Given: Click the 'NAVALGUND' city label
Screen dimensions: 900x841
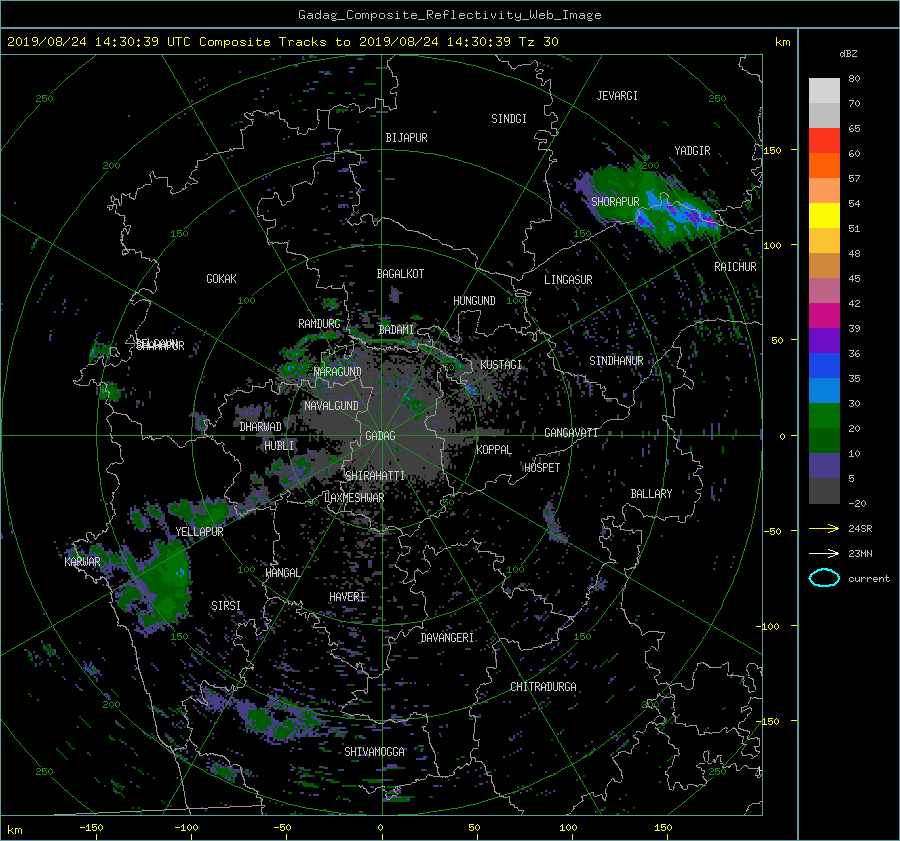Looking at the screenshot, I should coord(331,406).
